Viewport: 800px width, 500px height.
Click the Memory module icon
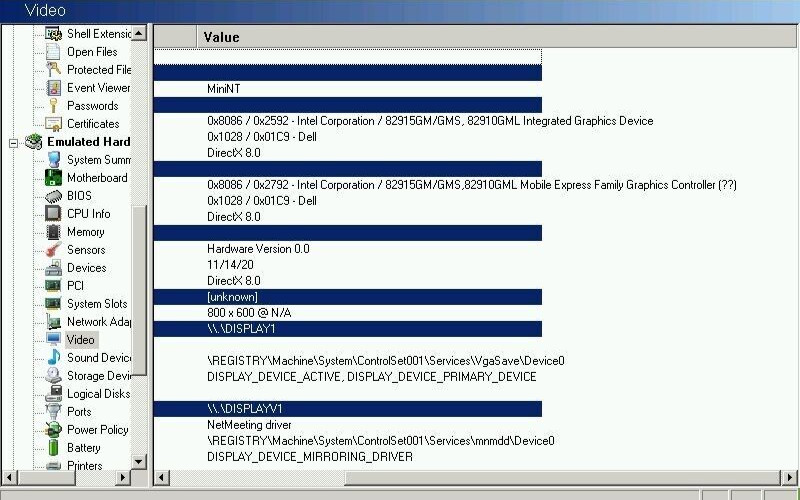(53, 232)
